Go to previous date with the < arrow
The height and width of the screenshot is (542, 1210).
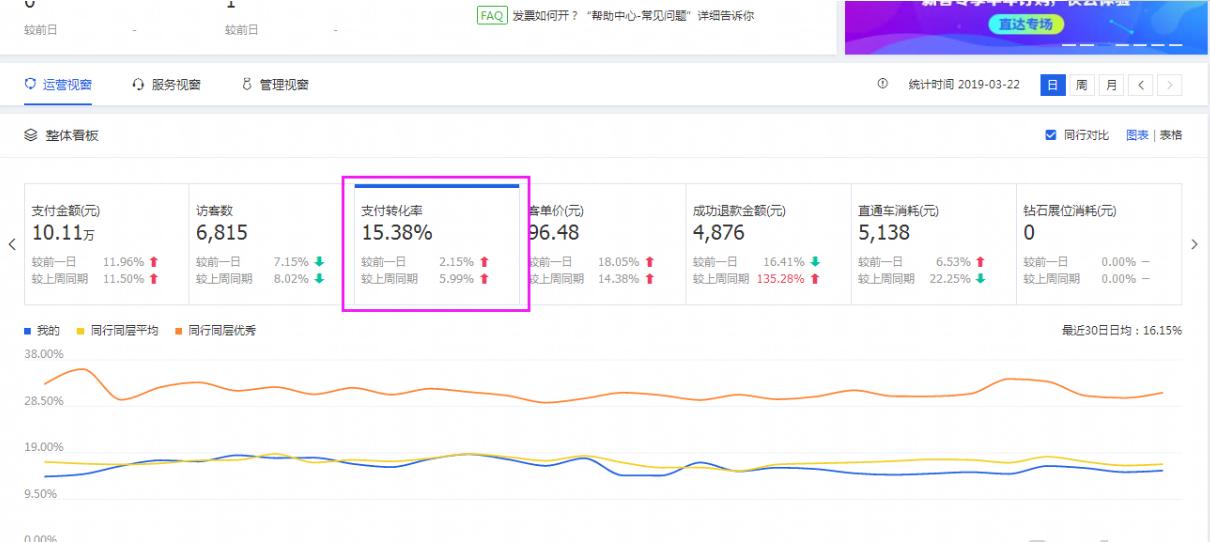pos(1140,85)
